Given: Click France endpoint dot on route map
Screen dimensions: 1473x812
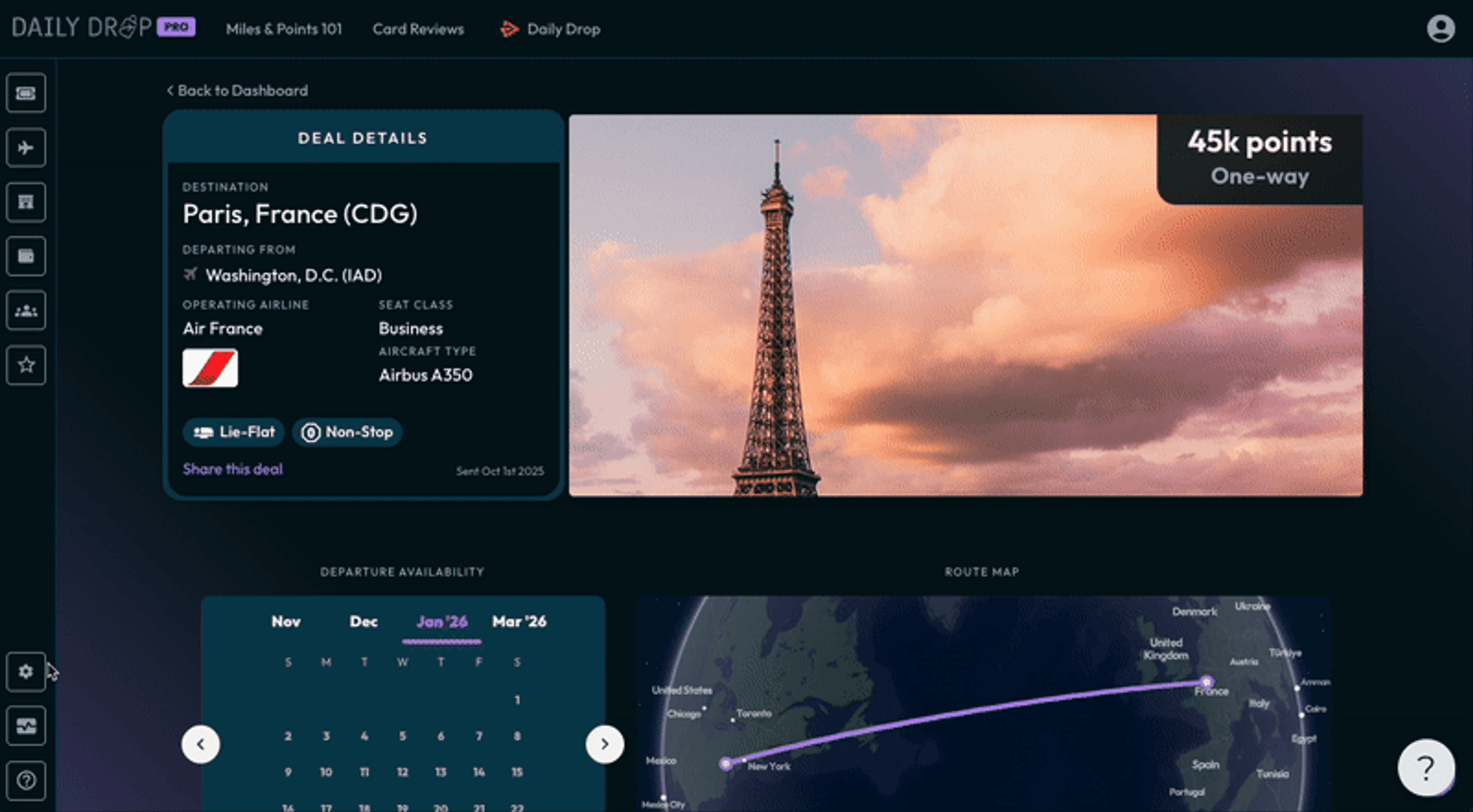Looking at the screenshot, I should tap(1206, 682).
